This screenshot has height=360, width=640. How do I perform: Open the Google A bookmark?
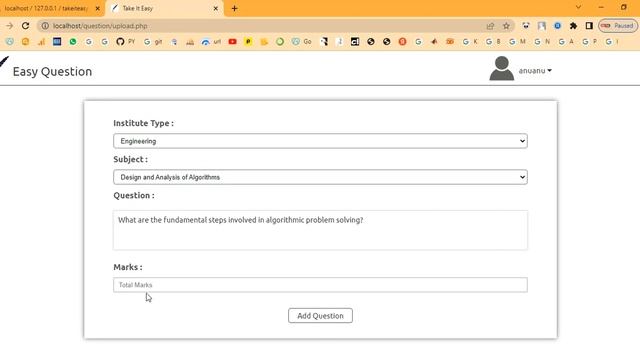point(566,42)
